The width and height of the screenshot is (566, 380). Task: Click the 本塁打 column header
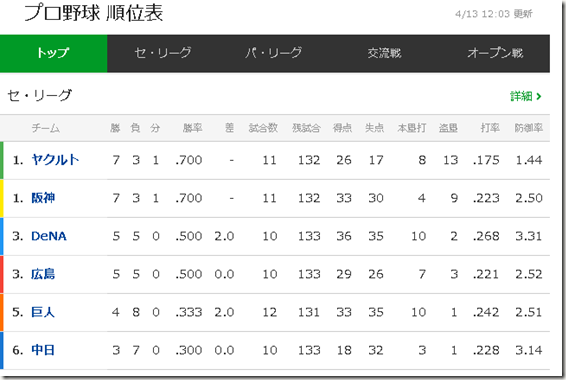point(412,128)
